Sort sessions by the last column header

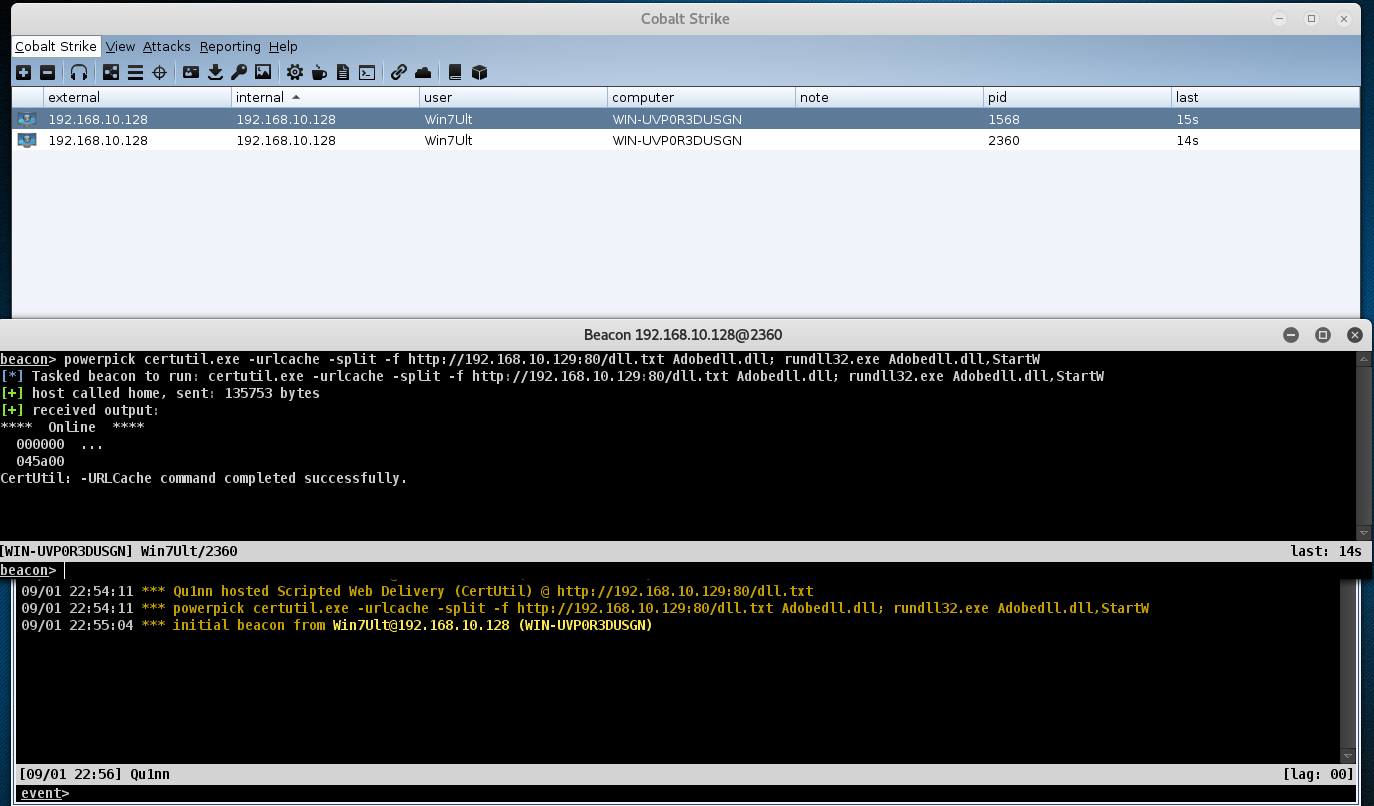pyautogui.click(x=1266, y=97)
